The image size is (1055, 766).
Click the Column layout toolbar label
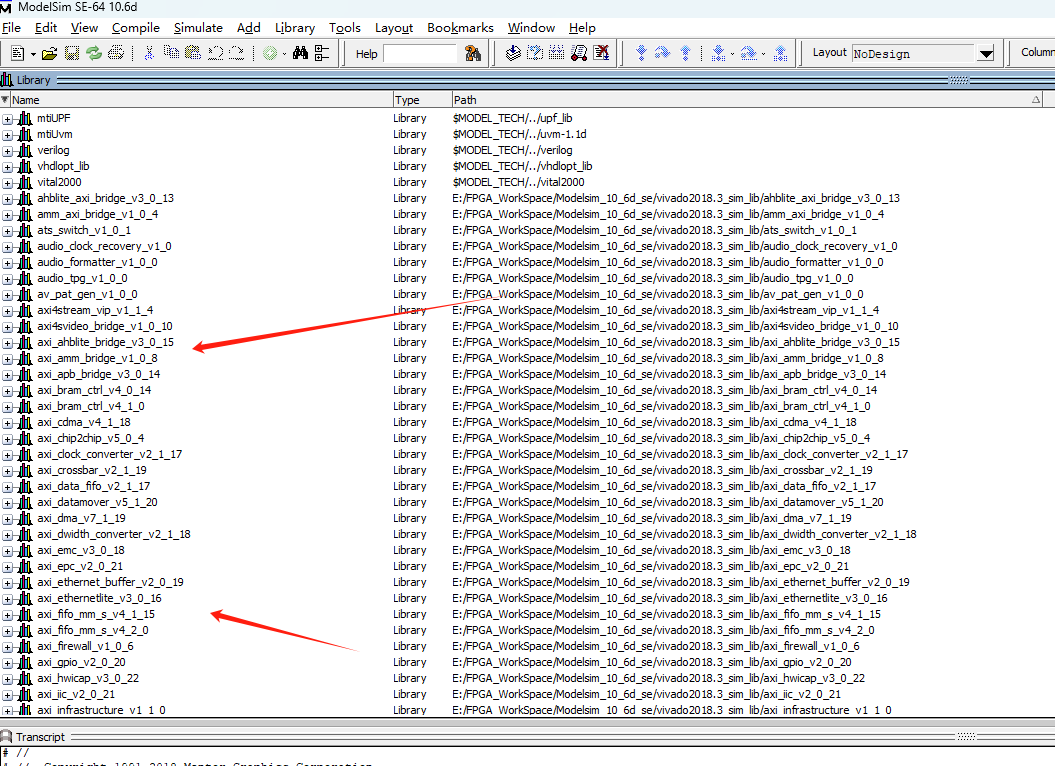[x=1037, y=53]
